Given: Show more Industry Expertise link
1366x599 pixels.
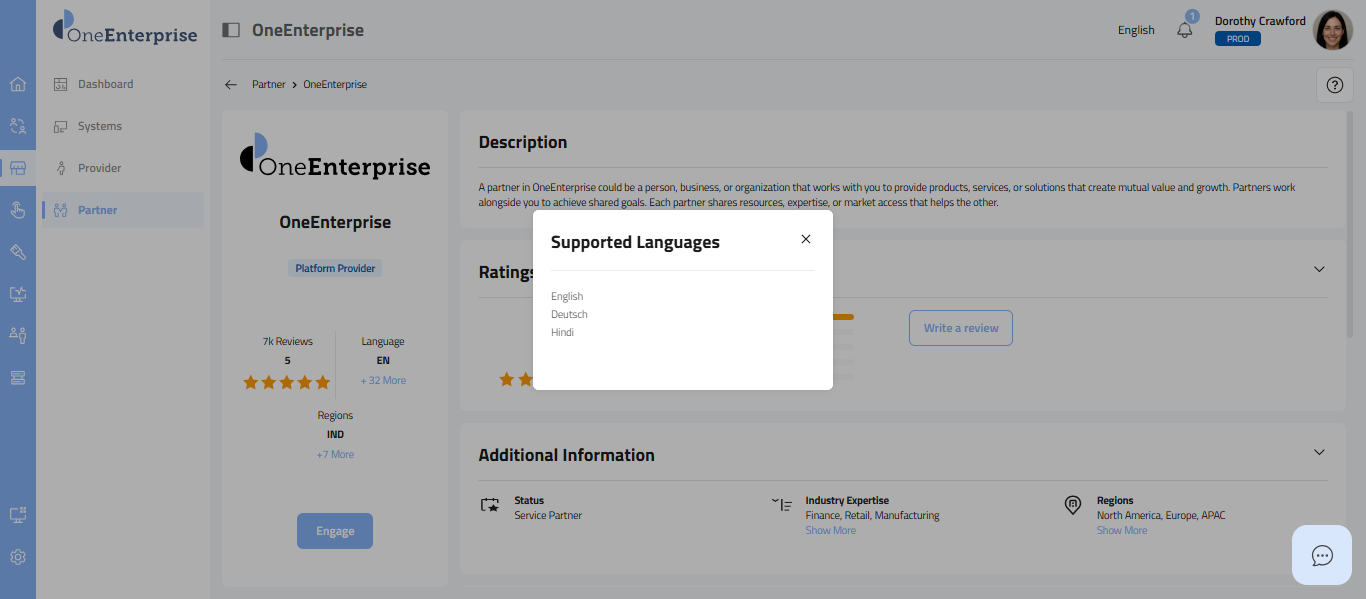Looking at the screenshot, I should (x=830, y=531).
